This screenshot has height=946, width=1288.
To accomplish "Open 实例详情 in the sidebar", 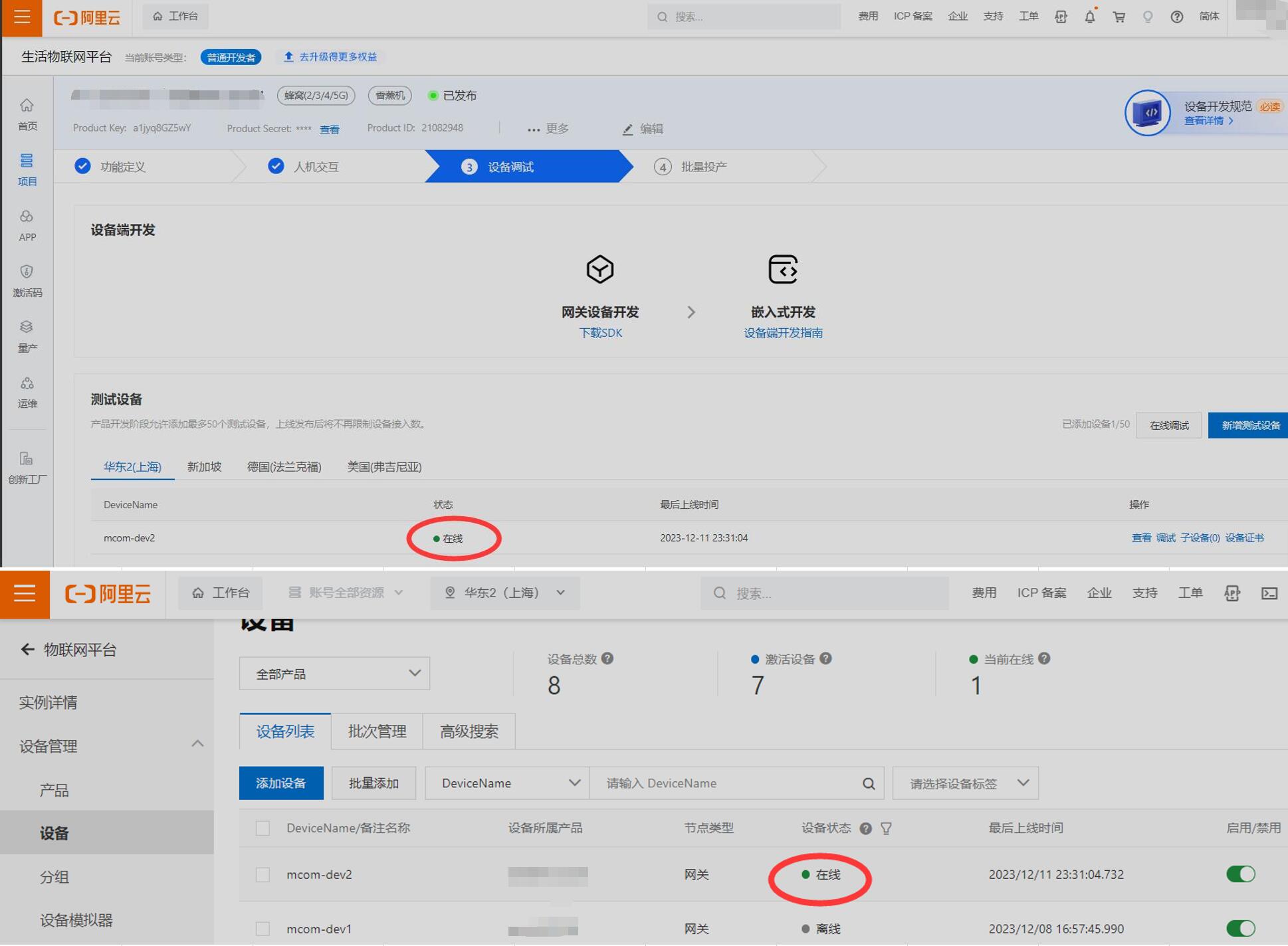I will pyautogui.click(x=49, y=702).
